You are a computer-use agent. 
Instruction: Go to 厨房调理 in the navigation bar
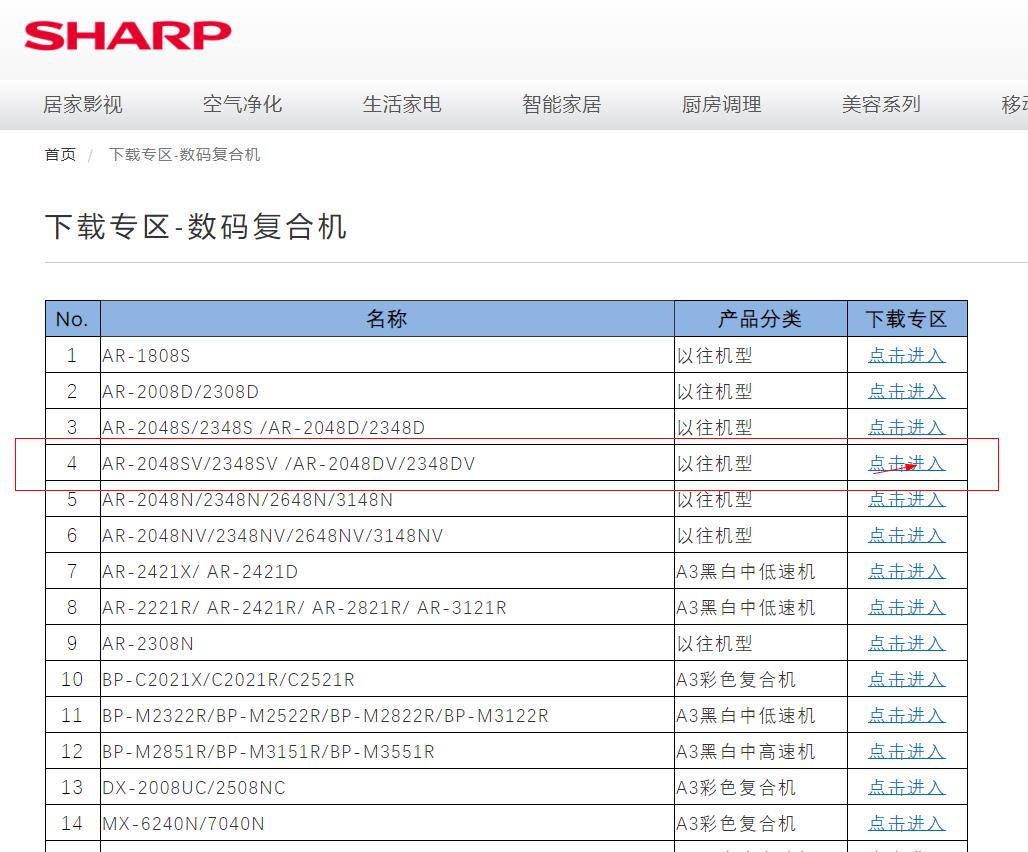(x=722, y=104)
